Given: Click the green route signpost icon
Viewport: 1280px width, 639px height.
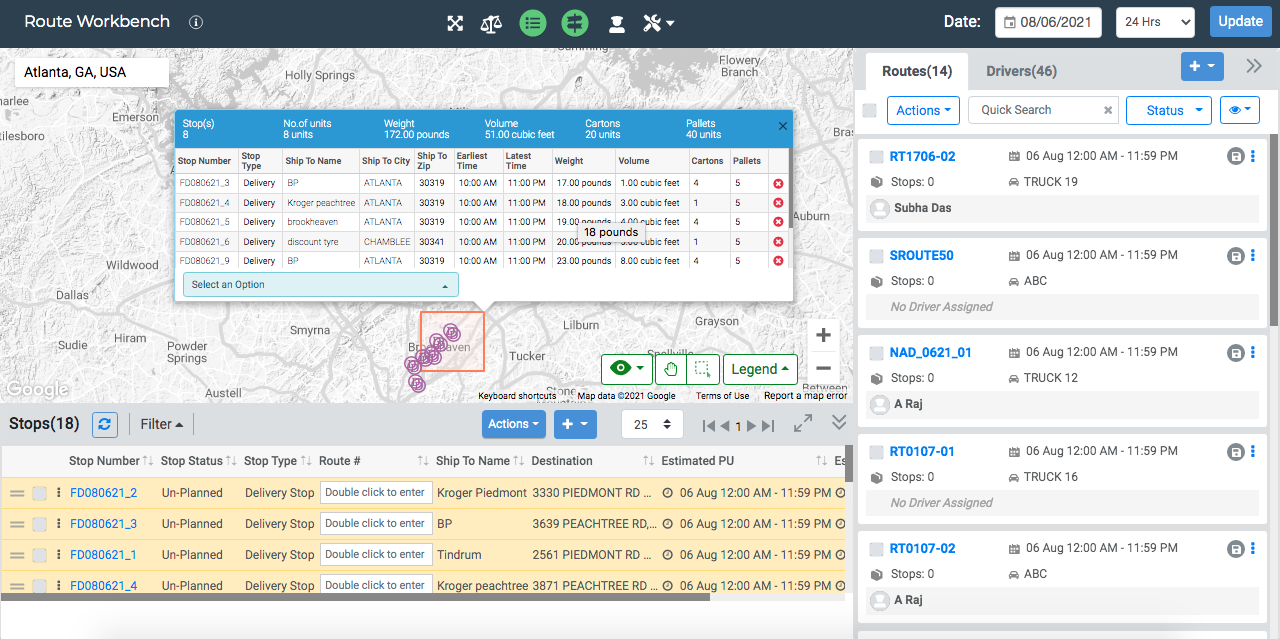Looking at the screenshot, I should pyautogui.click(x=574, y=22).
